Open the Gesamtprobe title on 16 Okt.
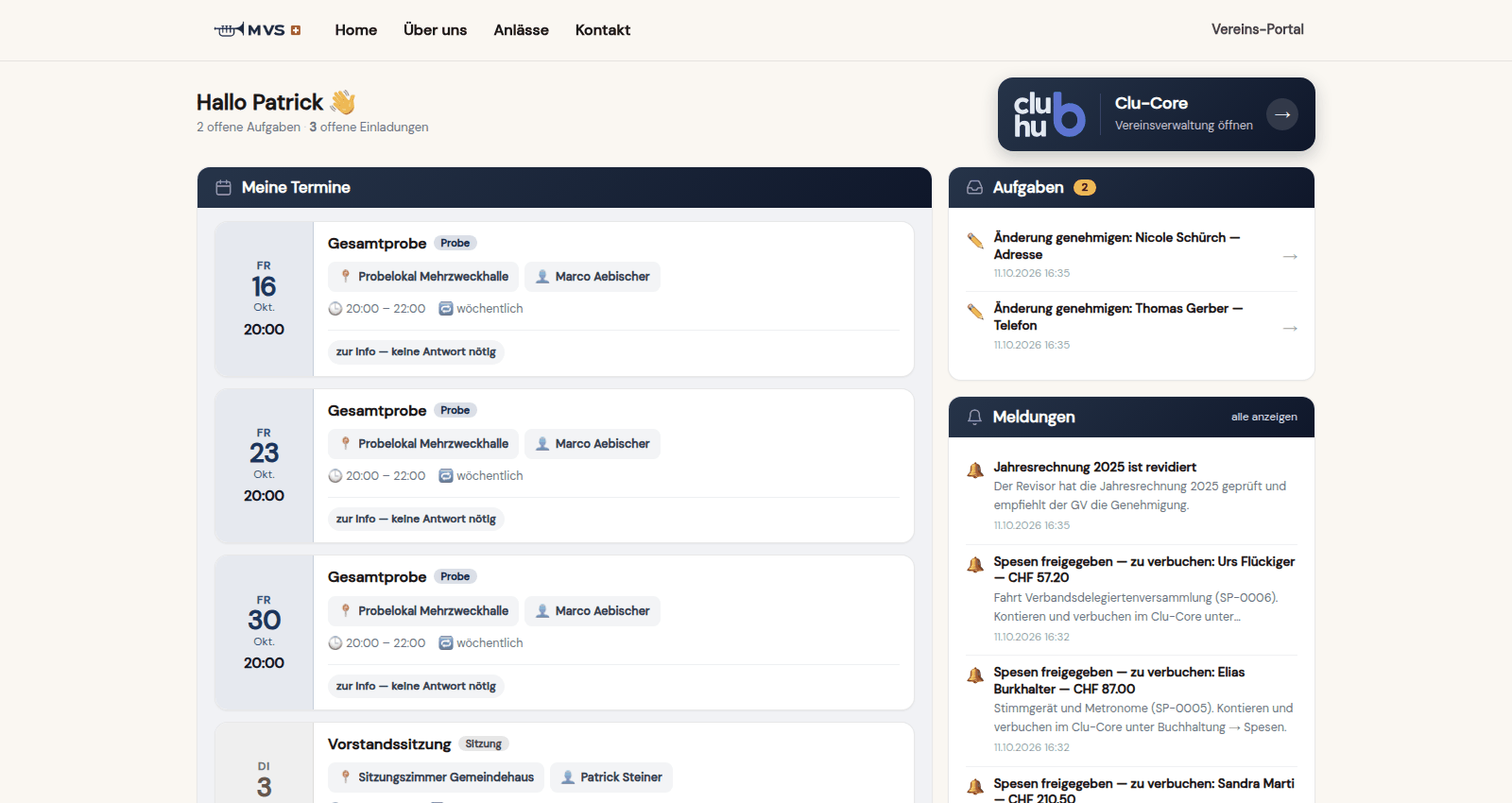Screen dimensions: 1512x803 (377, 244)
